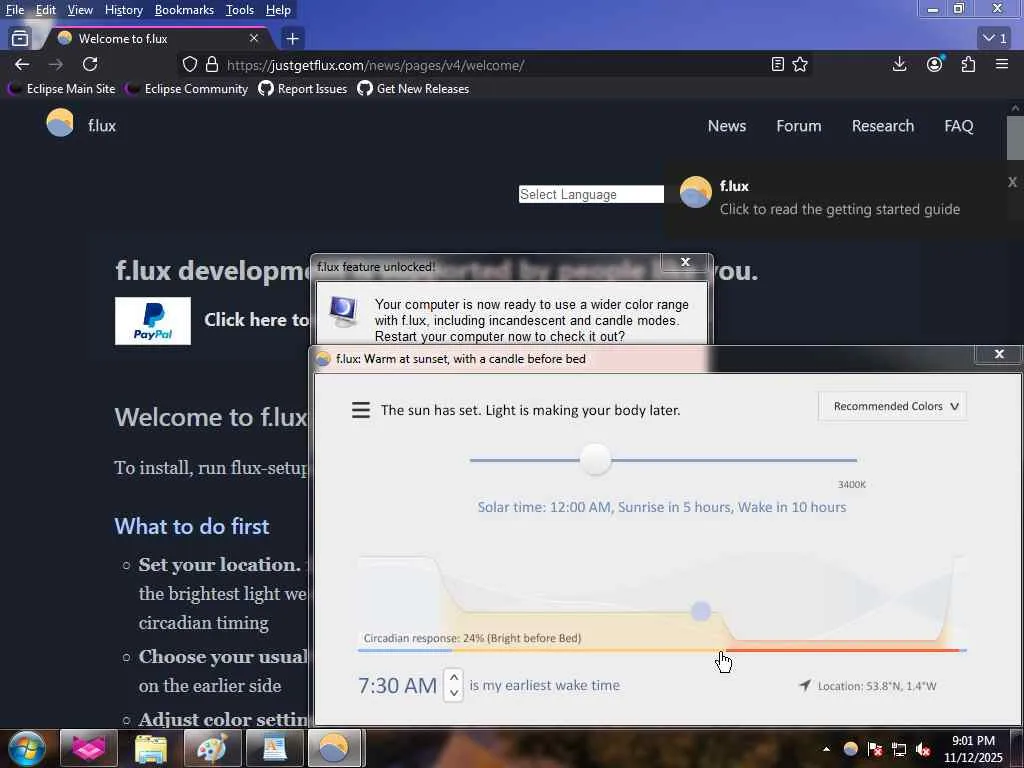Click the 7:30 AM wake time value
Screen dimensions: 1024x768
click(397, 686)
